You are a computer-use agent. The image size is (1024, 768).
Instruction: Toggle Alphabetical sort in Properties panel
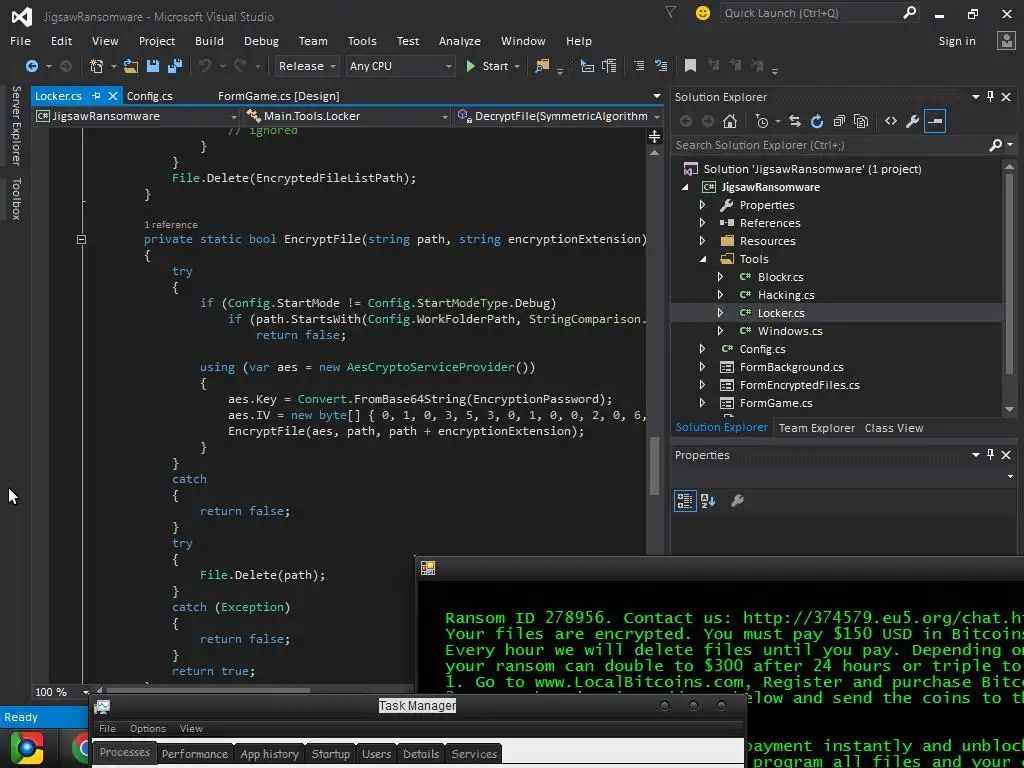click(708, 501)
